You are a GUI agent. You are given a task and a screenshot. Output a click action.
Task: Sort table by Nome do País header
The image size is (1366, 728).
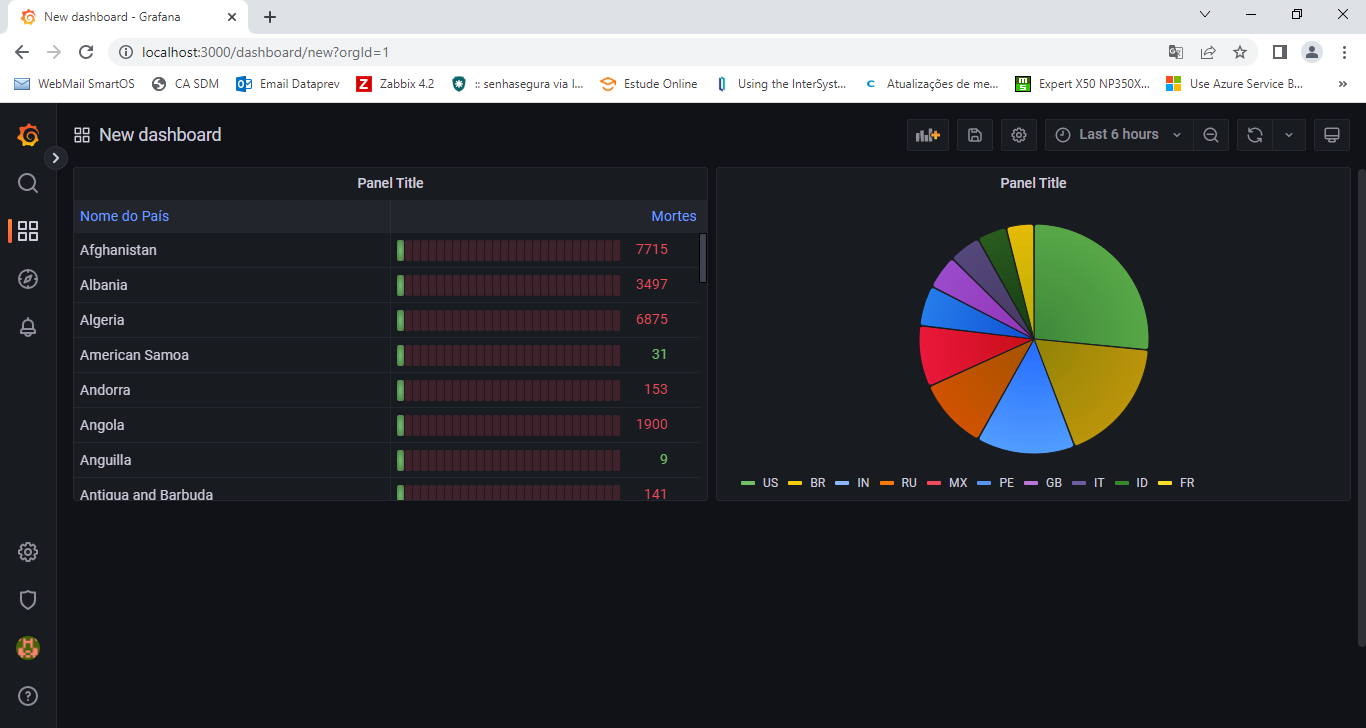(x=125, y=216)
